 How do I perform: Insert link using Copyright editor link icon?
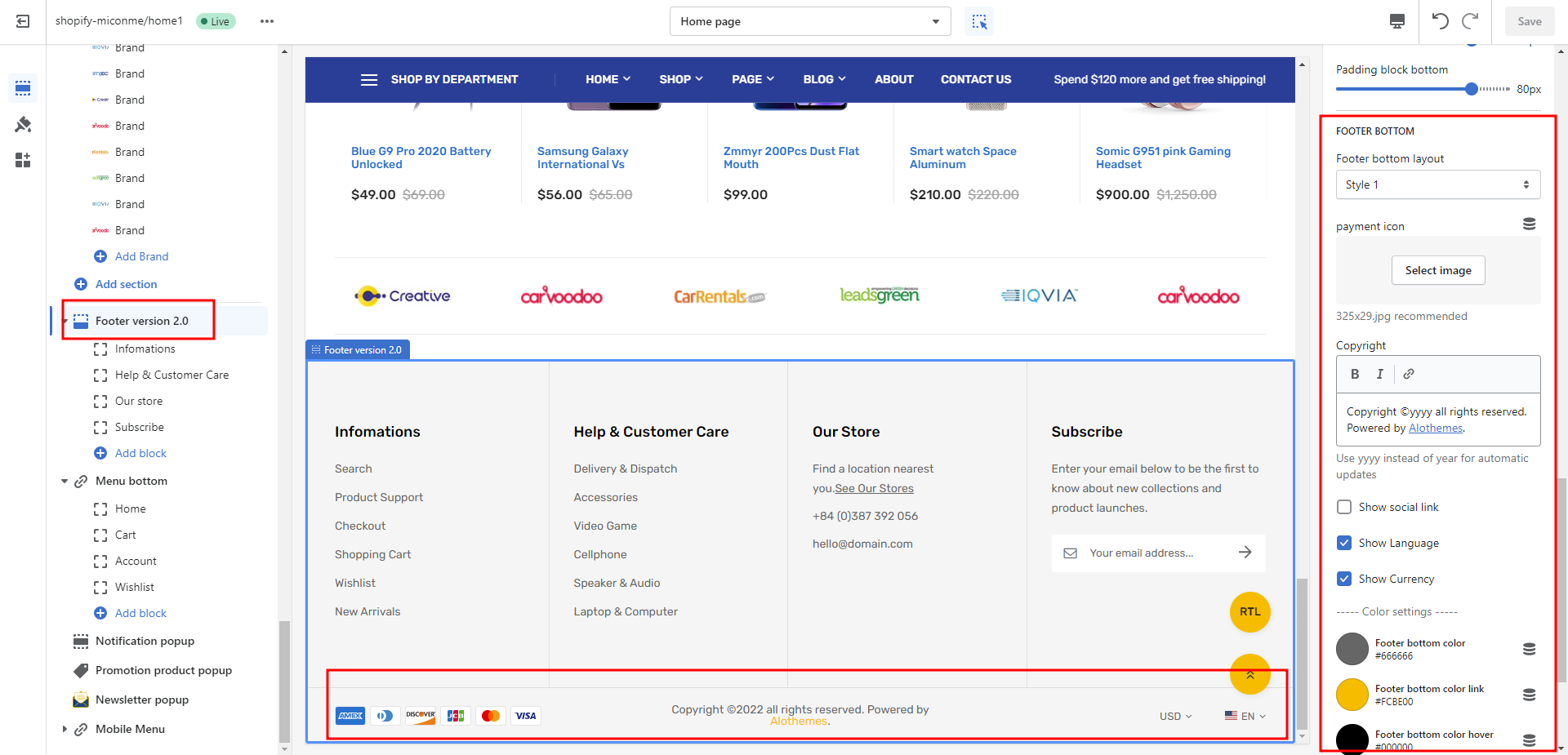[1409, 374]
